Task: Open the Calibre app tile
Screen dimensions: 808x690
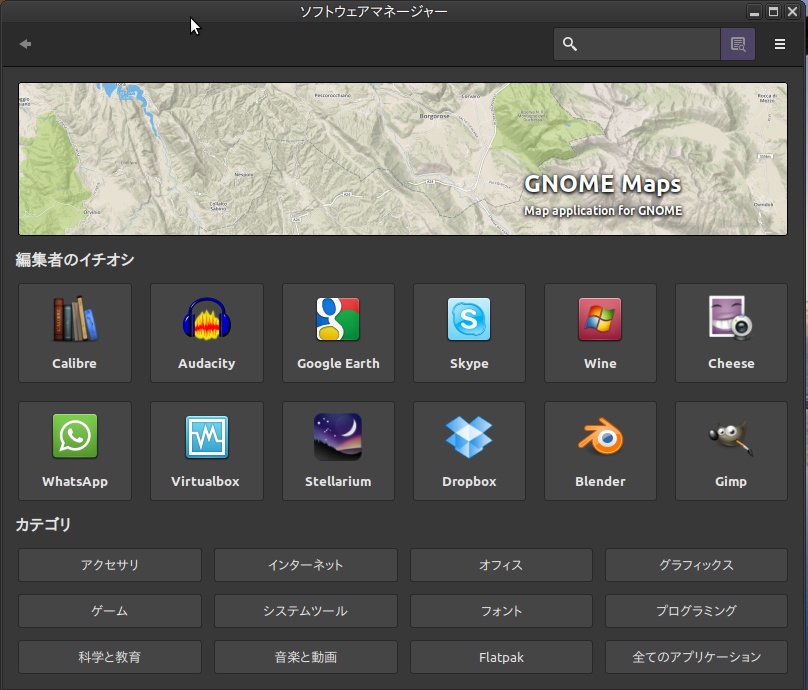Action: [x=75, y=333]
